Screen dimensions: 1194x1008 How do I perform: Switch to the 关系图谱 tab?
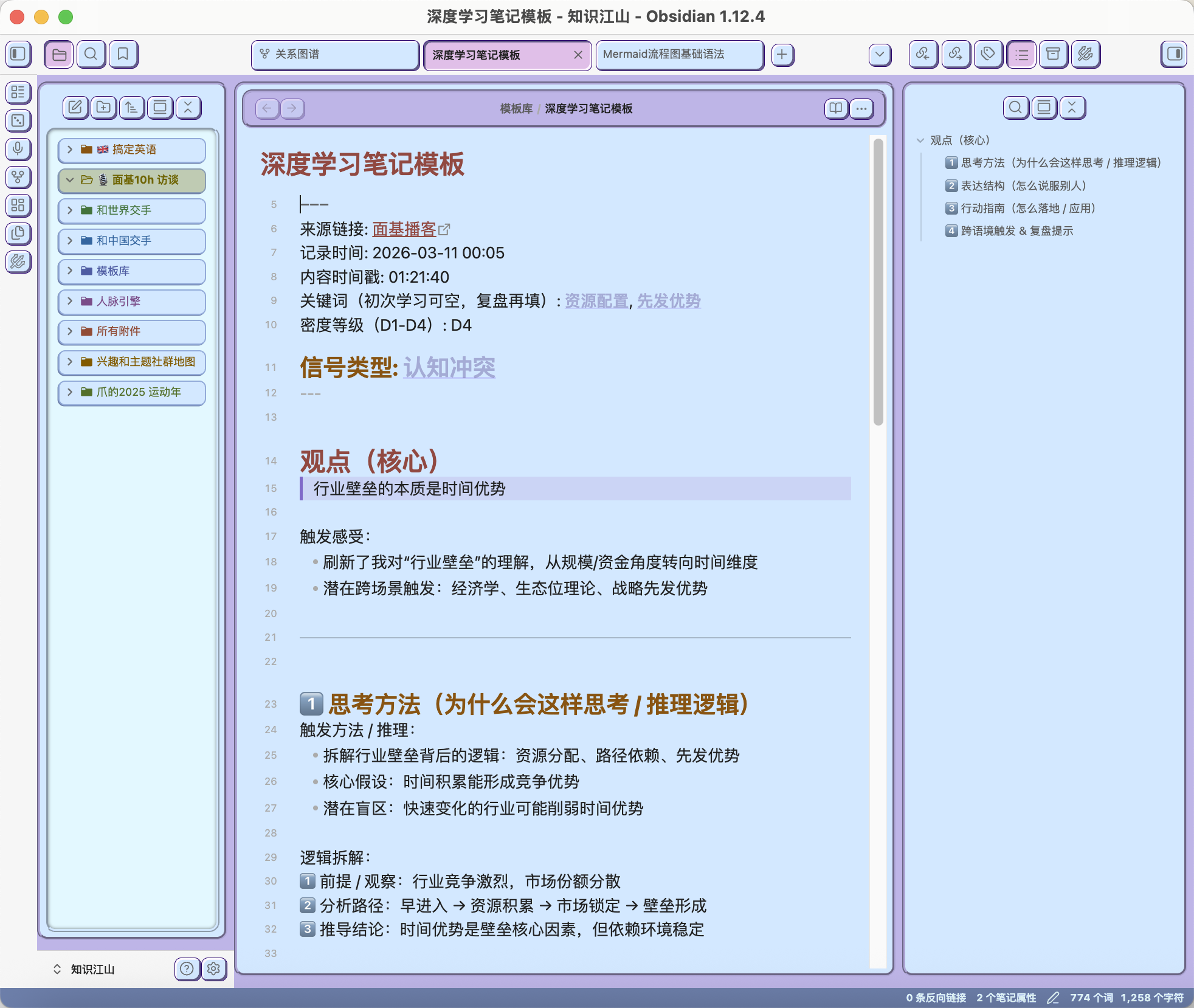coord(334,54)
